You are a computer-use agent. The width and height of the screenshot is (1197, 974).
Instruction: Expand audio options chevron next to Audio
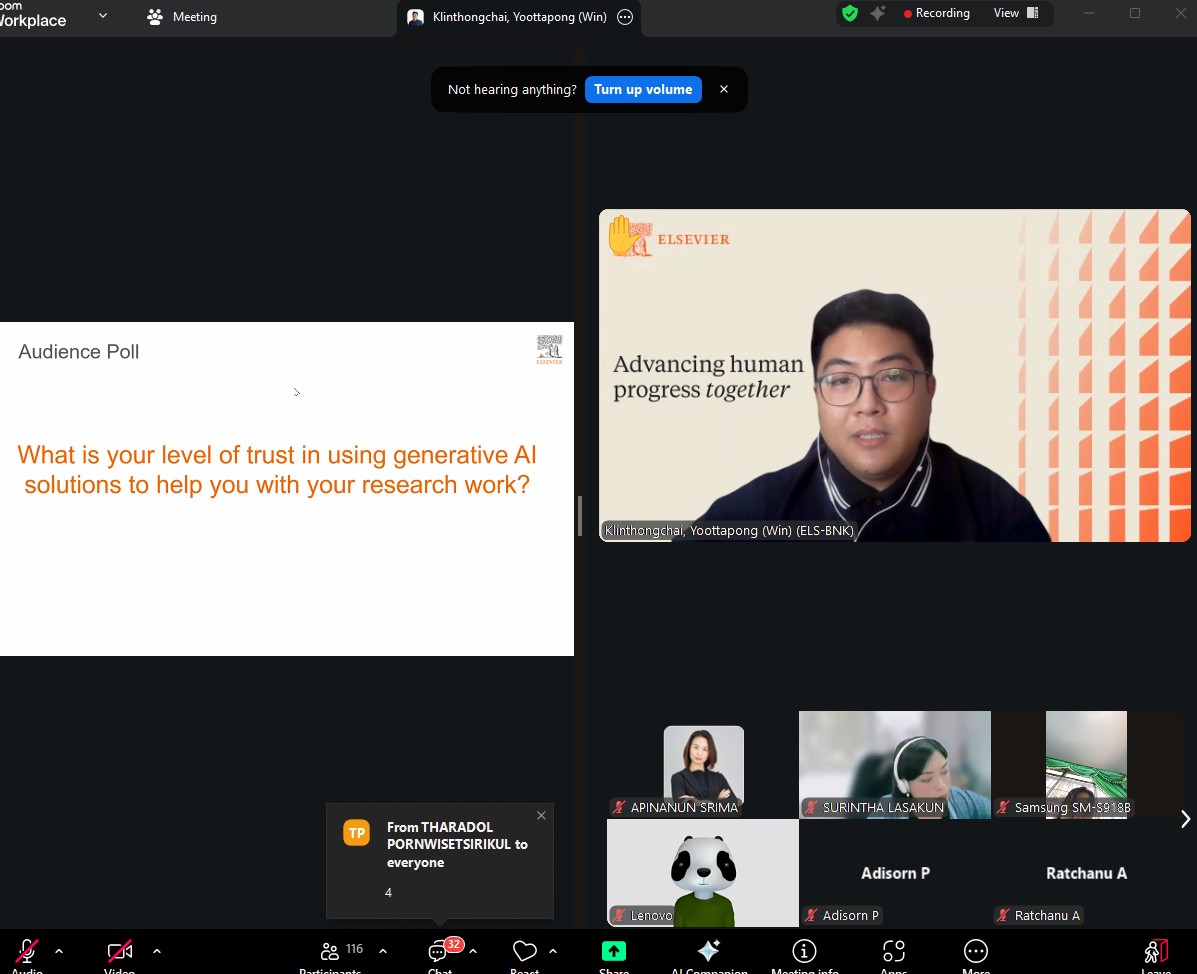pos(59,951)
